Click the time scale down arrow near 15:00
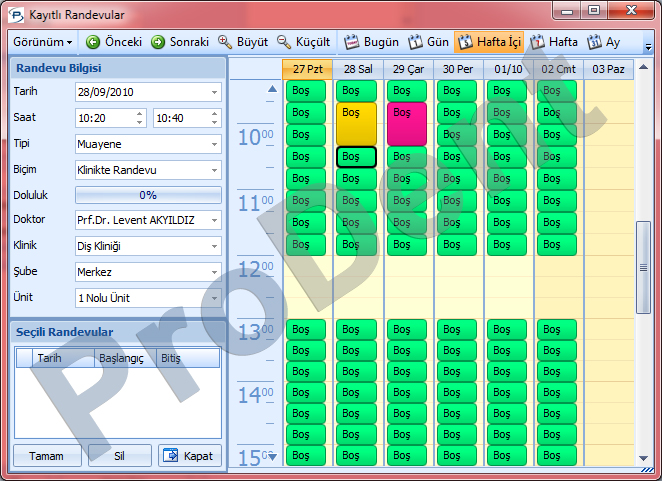Screen dimensions: 662x481 point(273,457)
